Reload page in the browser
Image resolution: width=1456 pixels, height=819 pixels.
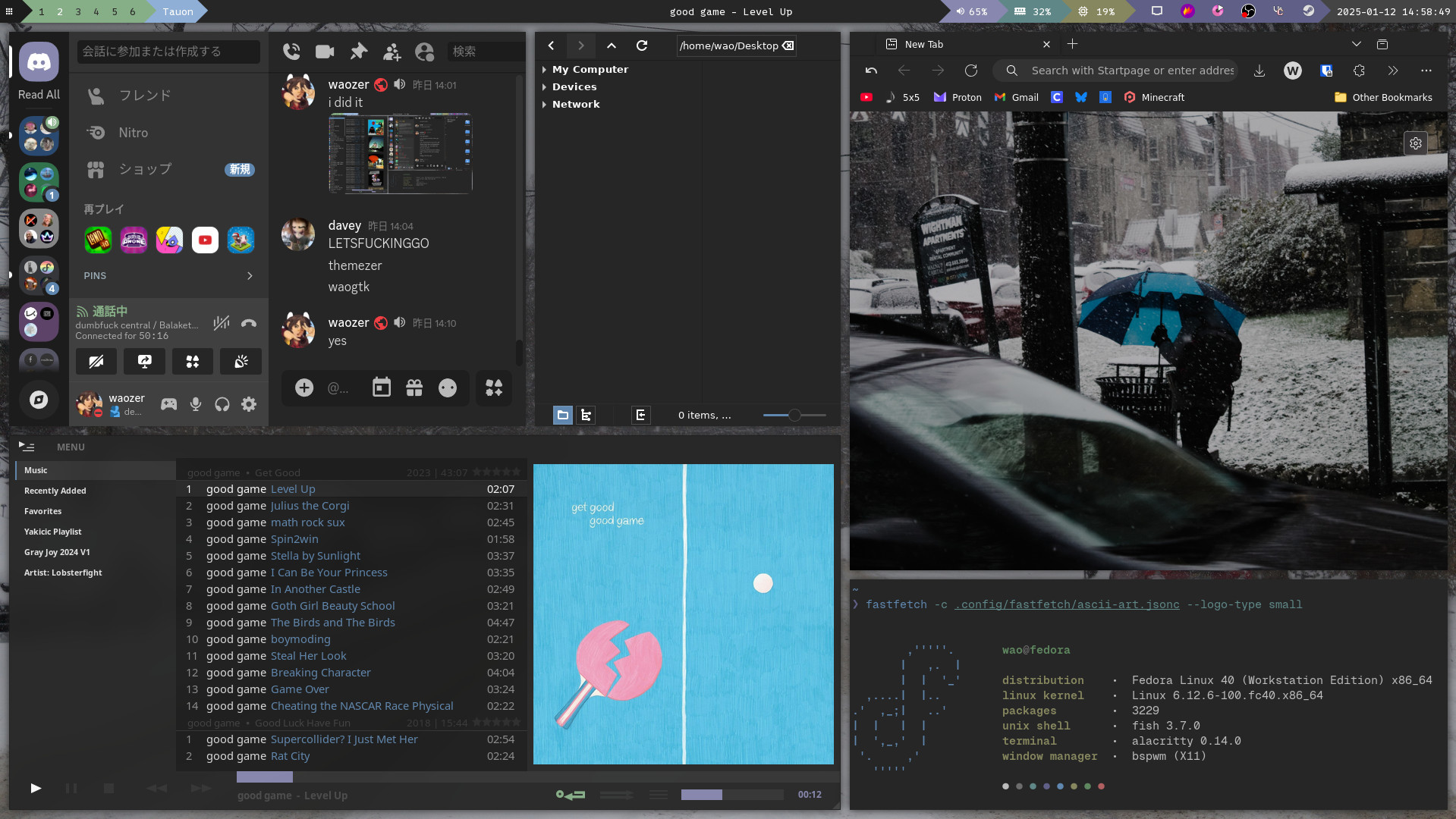coord(971,71)
